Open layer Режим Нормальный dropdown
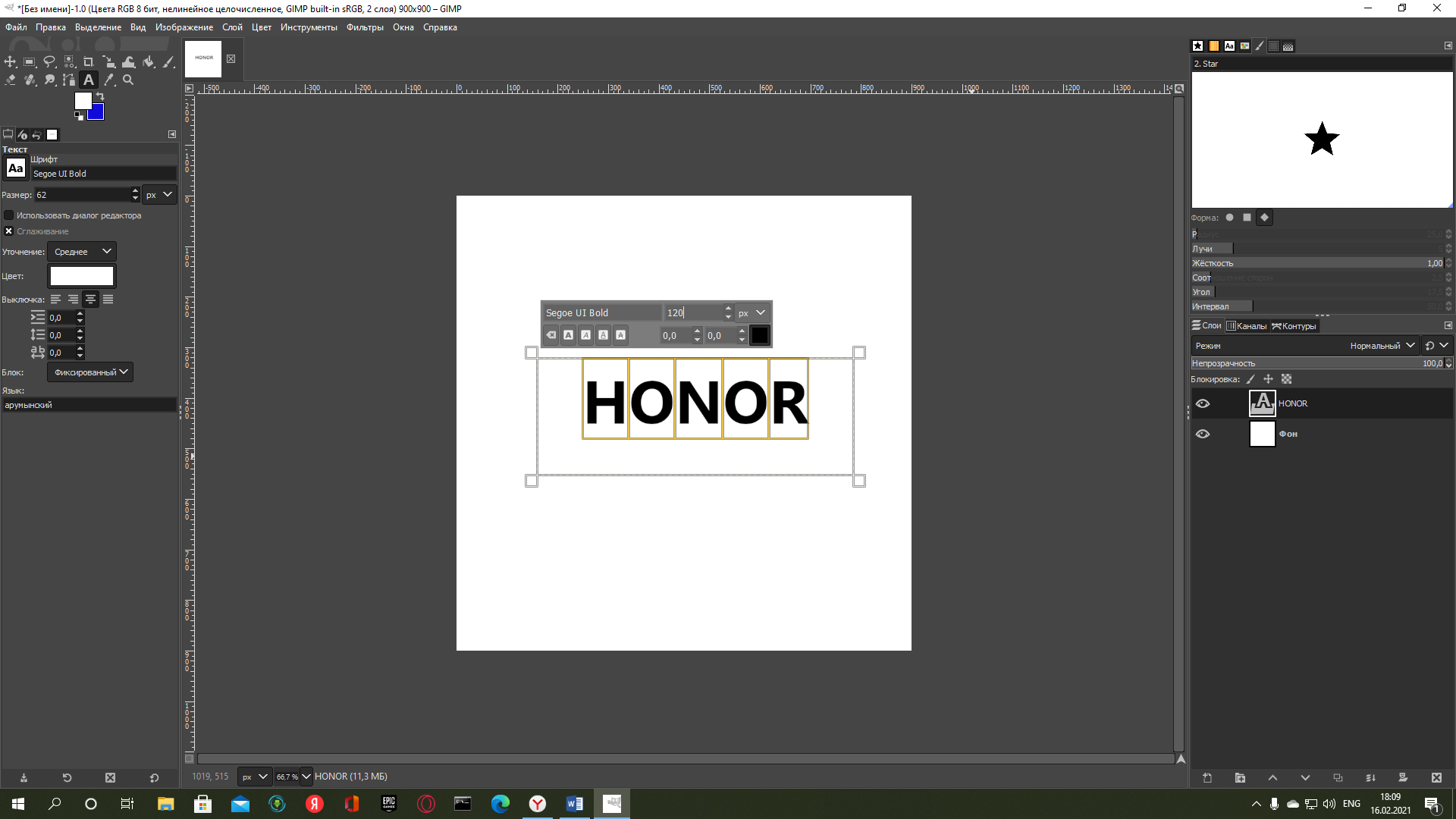1456x819 pixels. click(1304, 346)
